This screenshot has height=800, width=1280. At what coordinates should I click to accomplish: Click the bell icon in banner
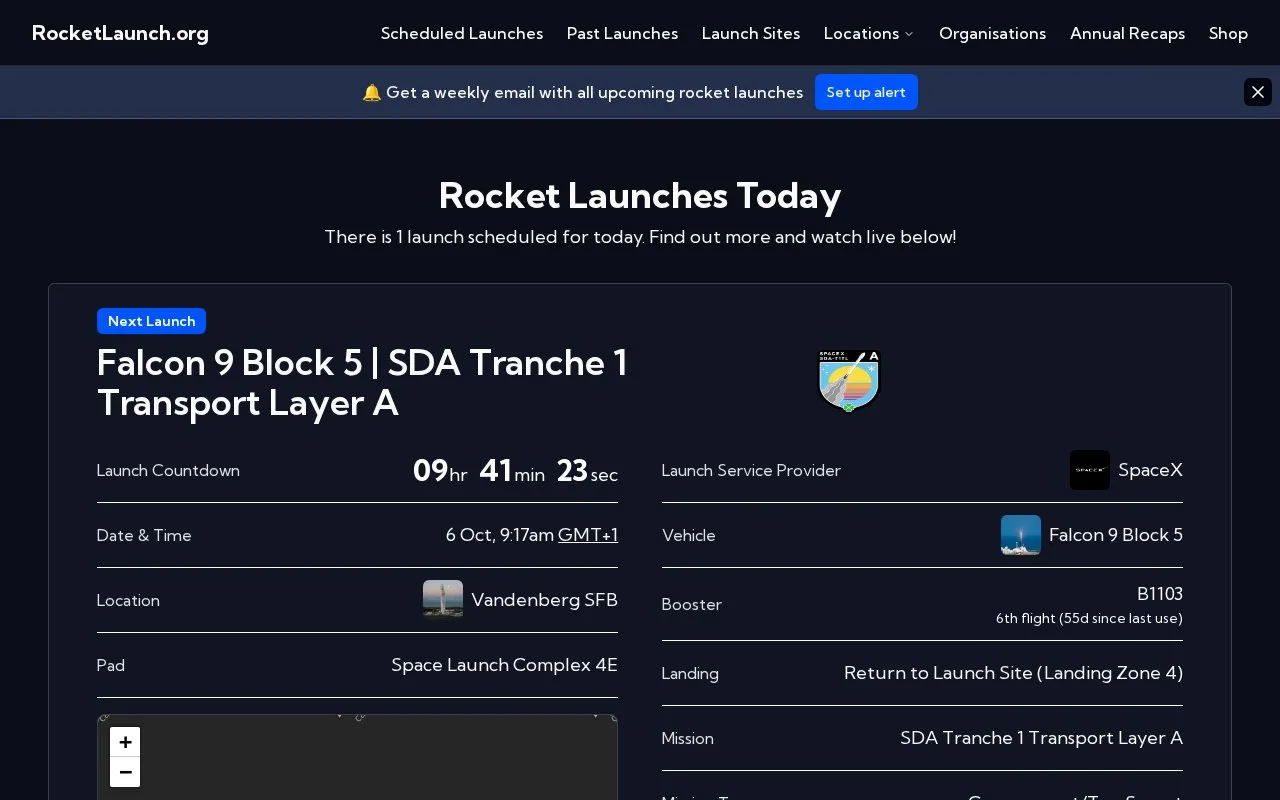372,92
